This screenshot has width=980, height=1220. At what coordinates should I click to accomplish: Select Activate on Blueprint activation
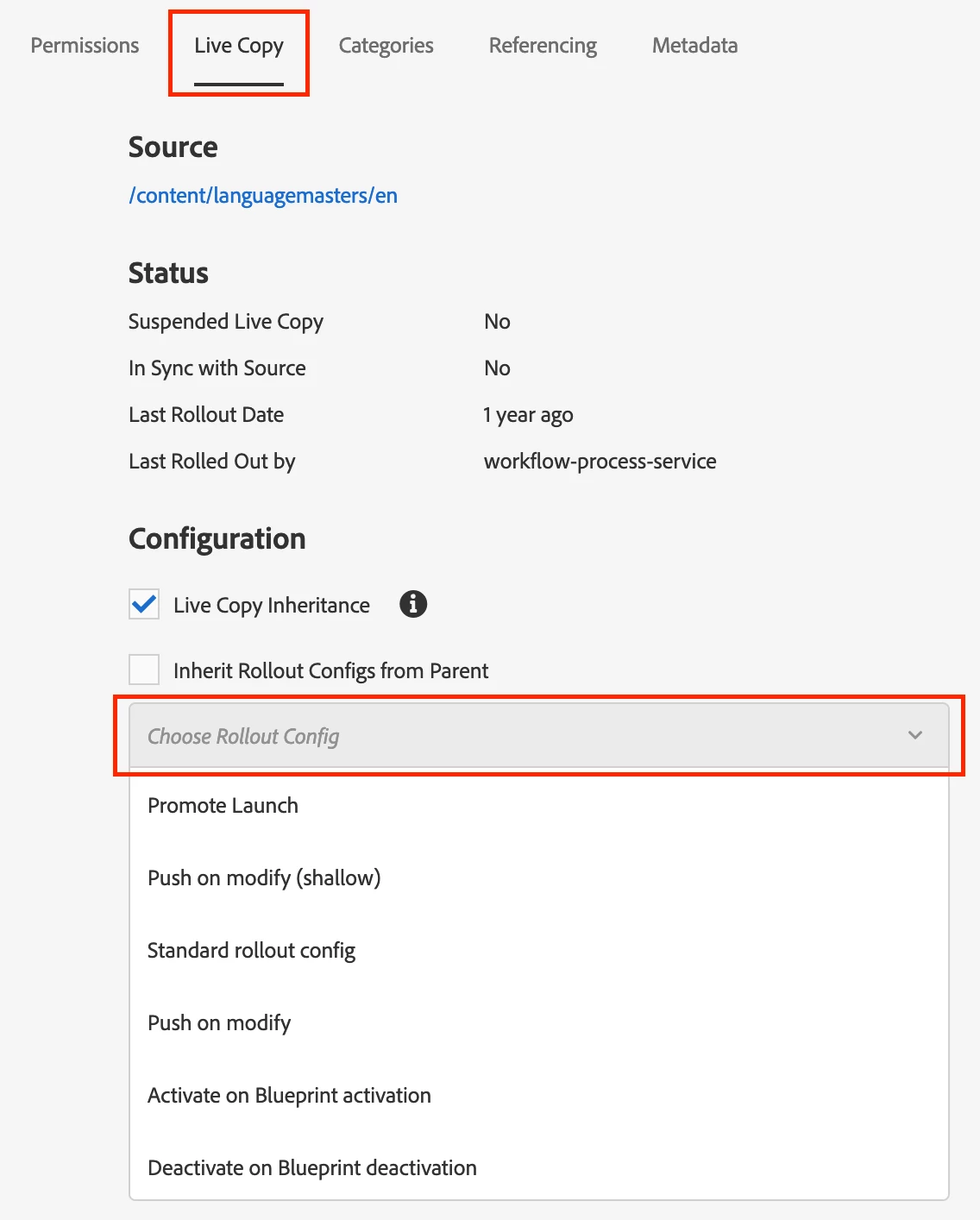tap(289, 1095)
